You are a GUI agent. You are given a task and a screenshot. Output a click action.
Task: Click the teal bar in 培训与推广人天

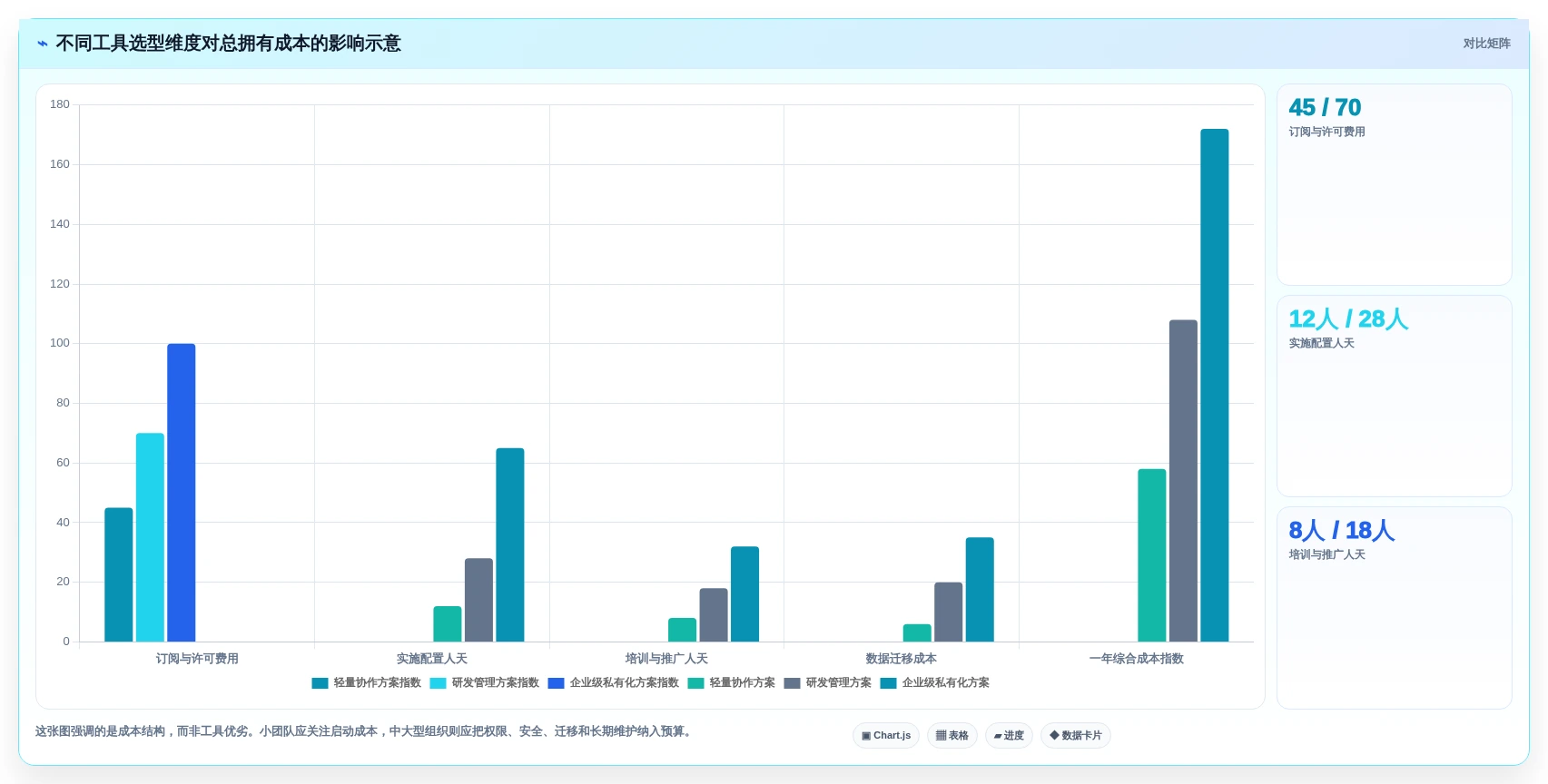pos(744,594)
